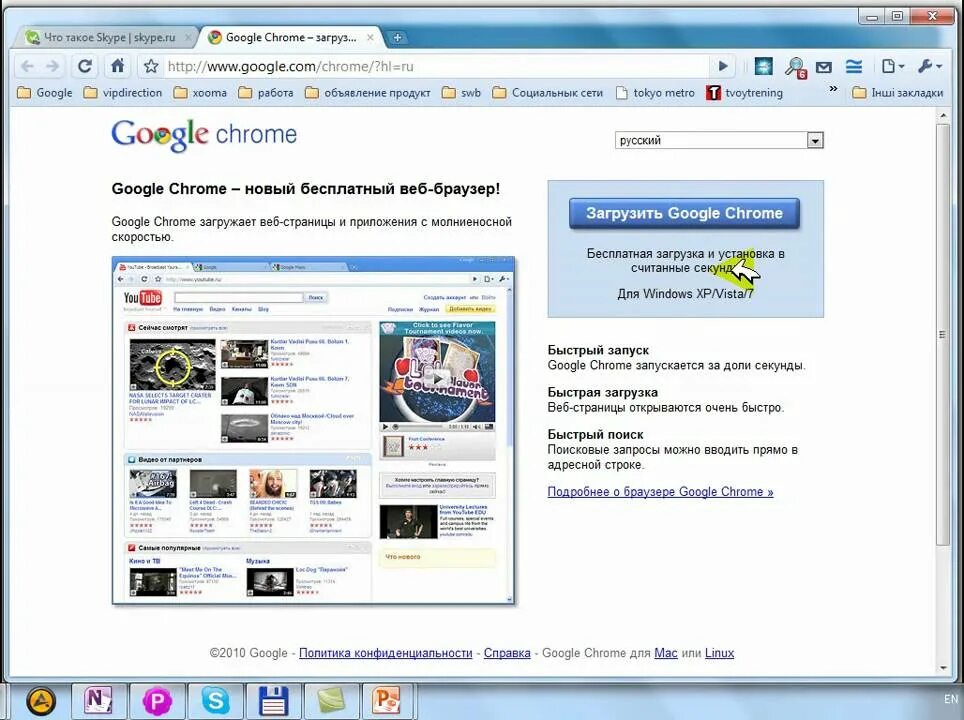Image resolution: width=964 pixels, height=720 pixels.
Task: Click the Быстрый запуск heading
Action: [598, 350]
